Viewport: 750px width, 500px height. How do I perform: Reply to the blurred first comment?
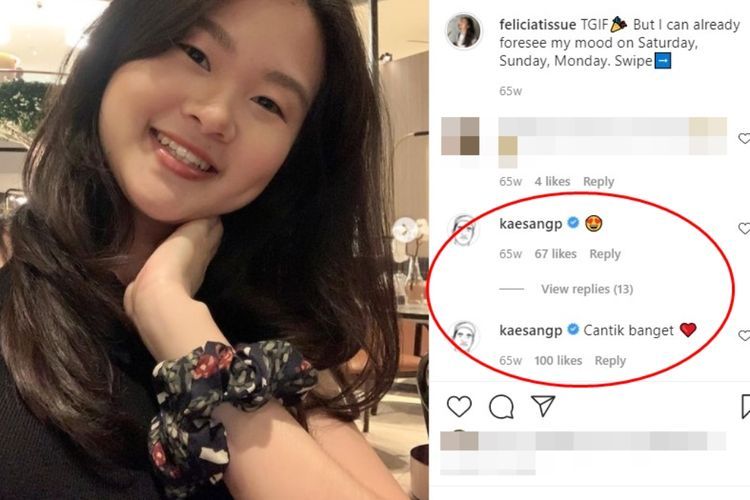click(x=598, y=181)
